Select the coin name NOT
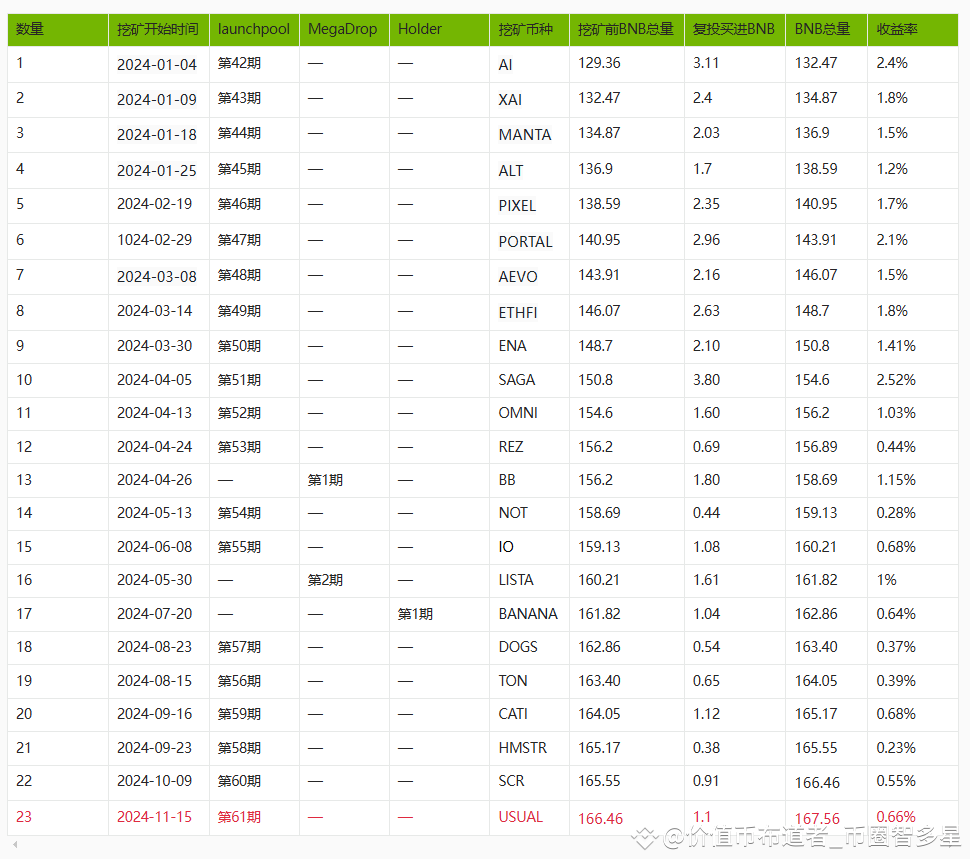970x859 pixels. click(513, 513)
